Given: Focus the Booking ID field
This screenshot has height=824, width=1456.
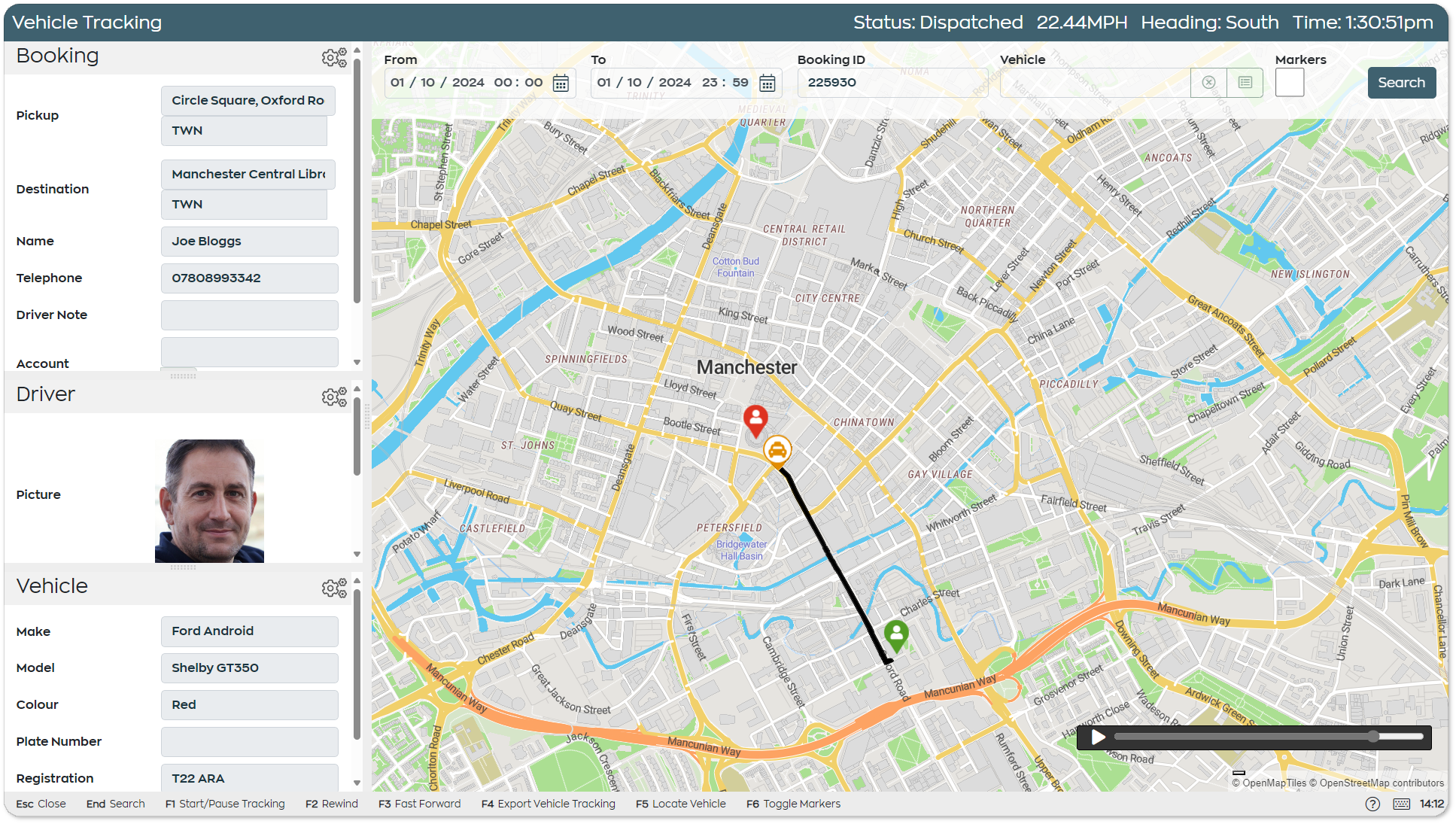Looking at the screenshot, I should coord(892,83).
